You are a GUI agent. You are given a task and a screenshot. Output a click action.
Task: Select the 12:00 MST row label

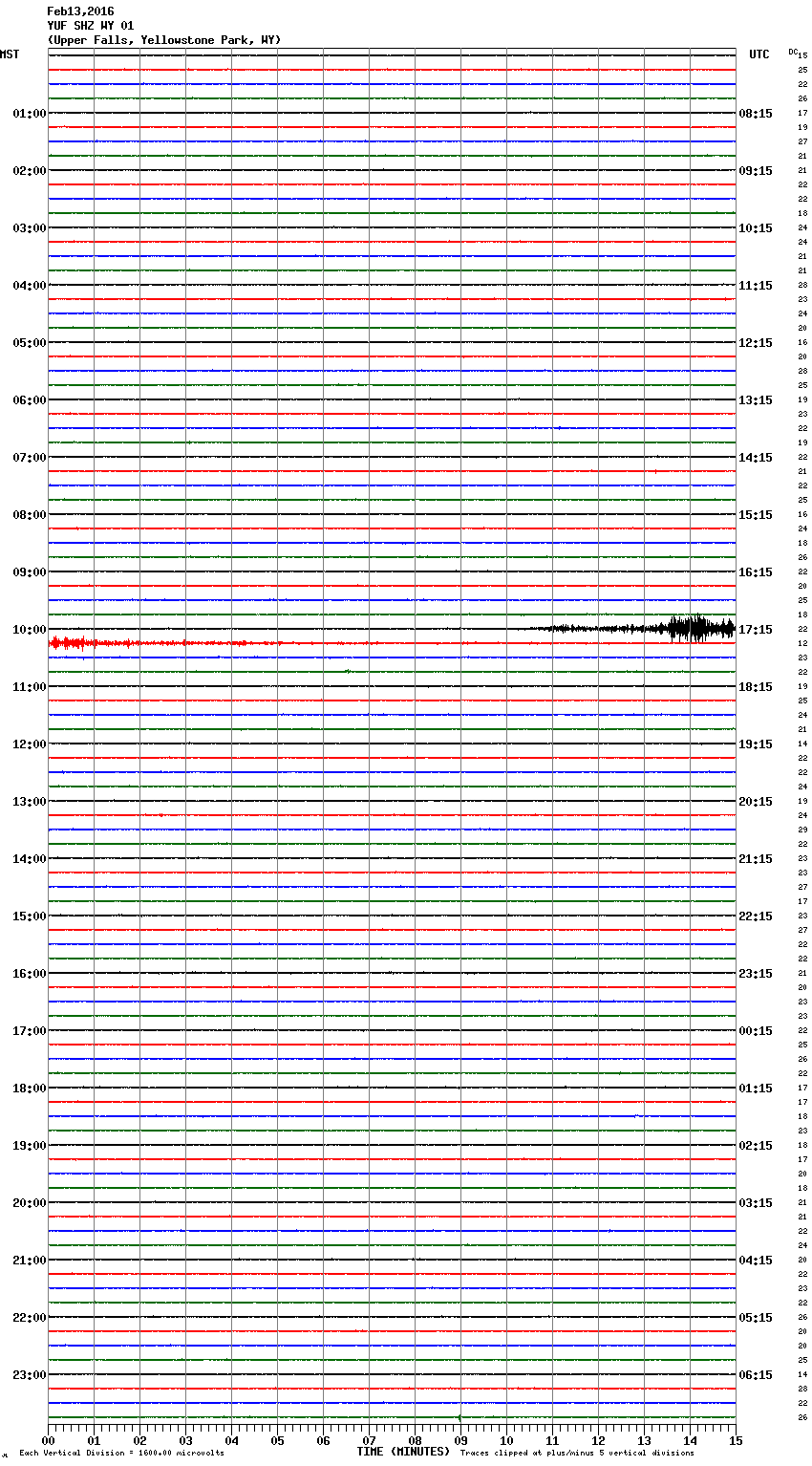(30, 744)
